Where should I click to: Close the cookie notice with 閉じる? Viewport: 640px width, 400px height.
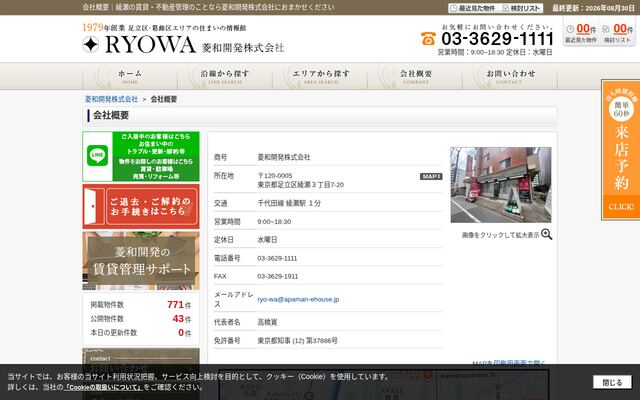point(612,382)
